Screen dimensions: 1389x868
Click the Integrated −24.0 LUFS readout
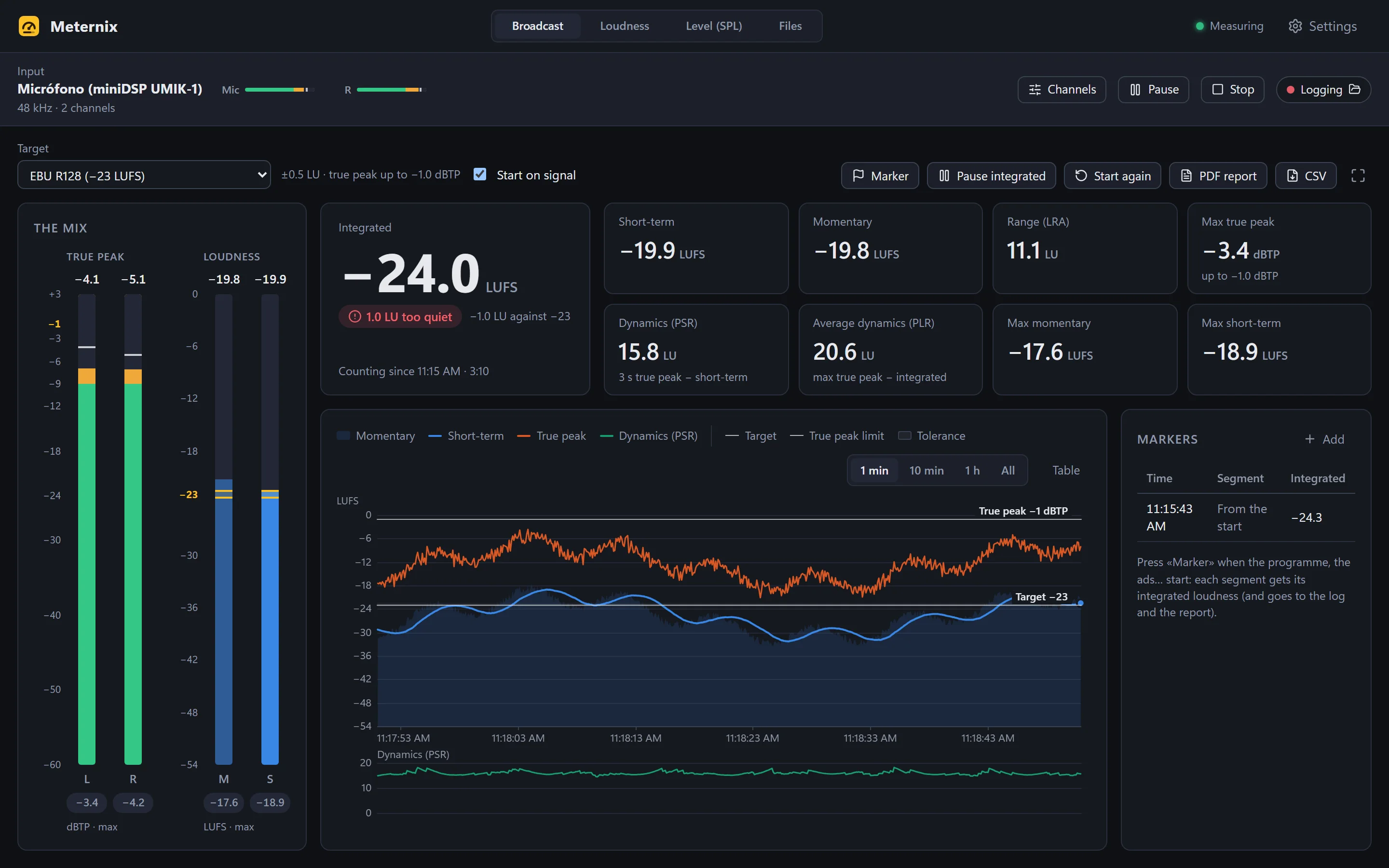(430, 274)
